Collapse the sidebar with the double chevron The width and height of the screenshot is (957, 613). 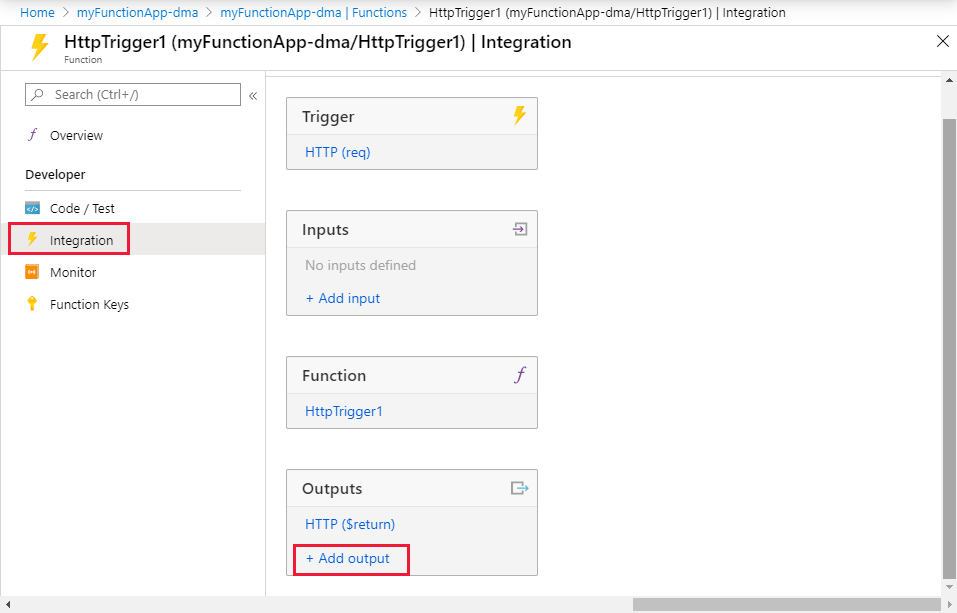(253, 97)
